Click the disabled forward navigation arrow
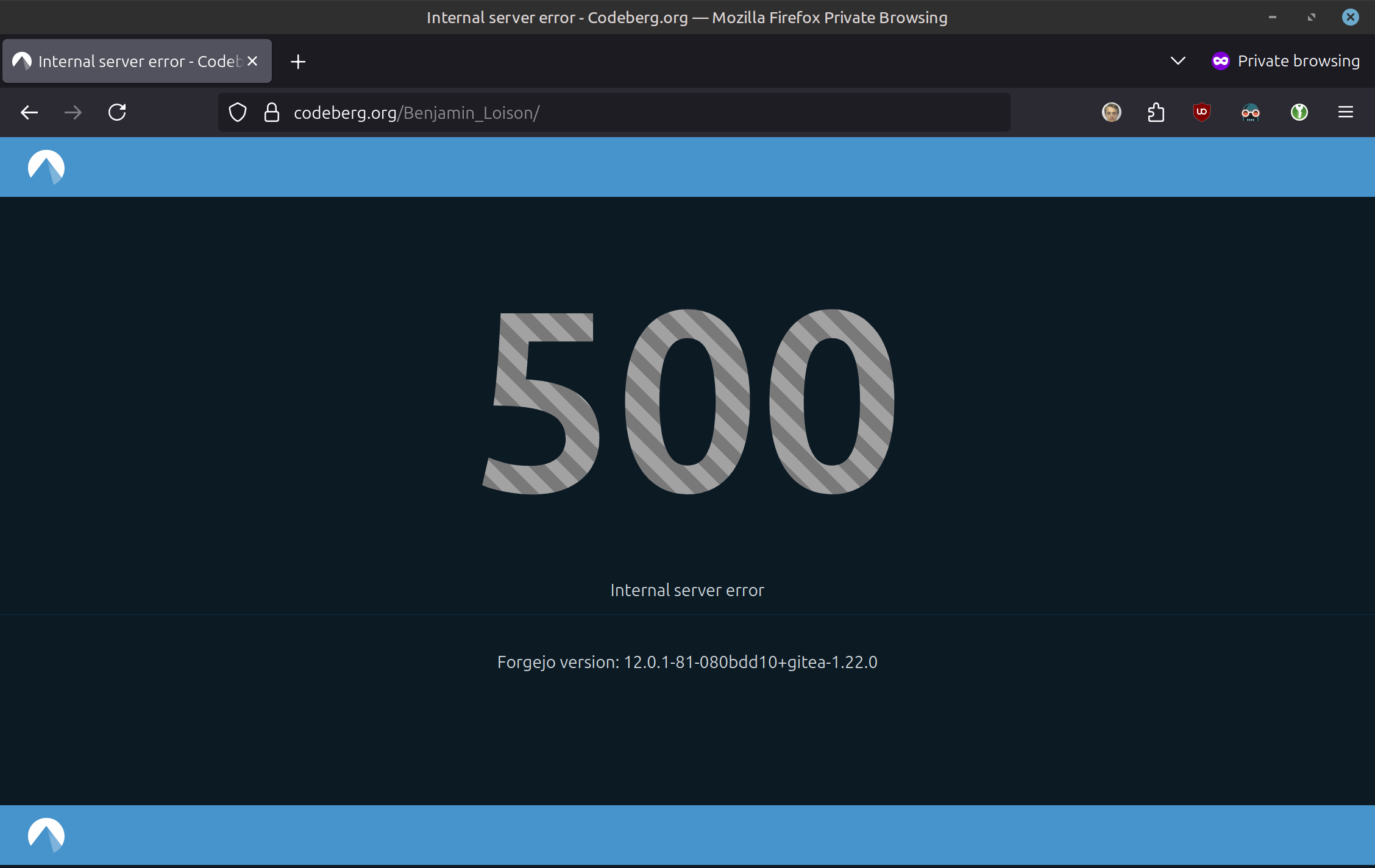Screen dimensions: 1375x868 click(73, 113)
